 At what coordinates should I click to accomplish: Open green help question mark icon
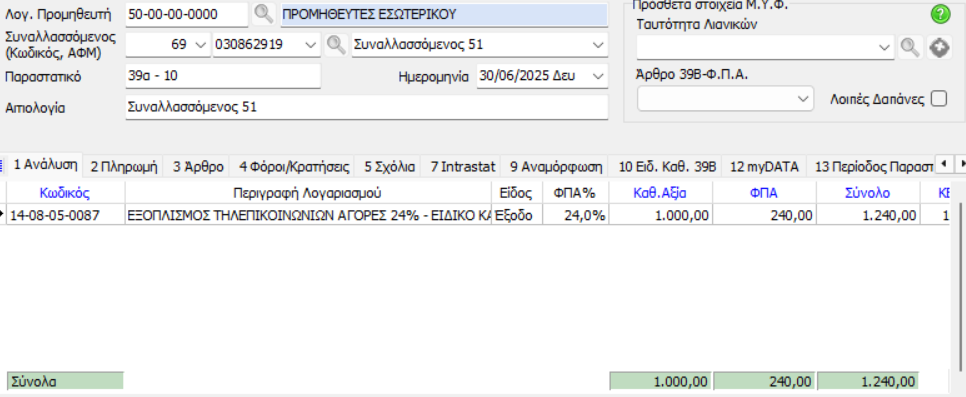point(940,14)
